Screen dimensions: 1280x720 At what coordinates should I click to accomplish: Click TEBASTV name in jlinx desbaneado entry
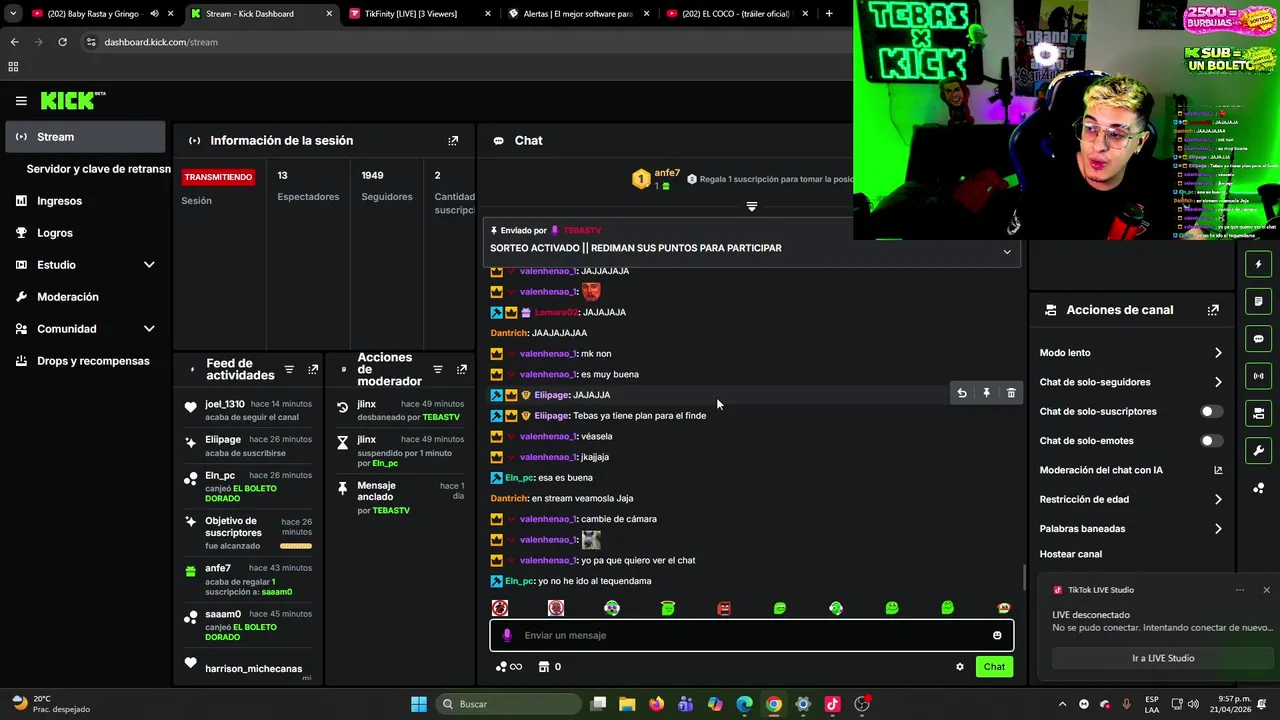click(x=441, y=417)
